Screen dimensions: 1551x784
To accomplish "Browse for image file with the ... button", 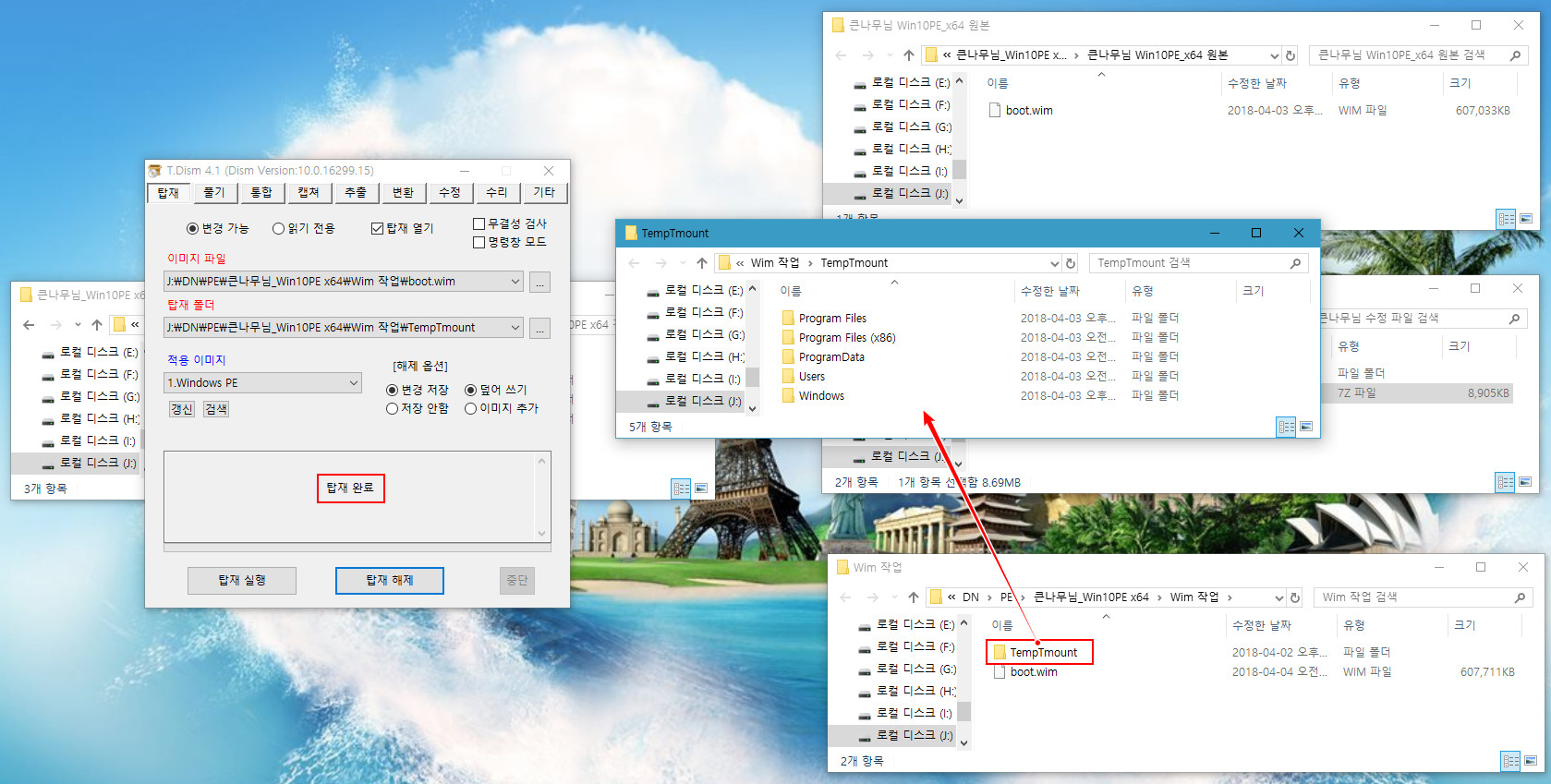I will (x=540, y=282).
